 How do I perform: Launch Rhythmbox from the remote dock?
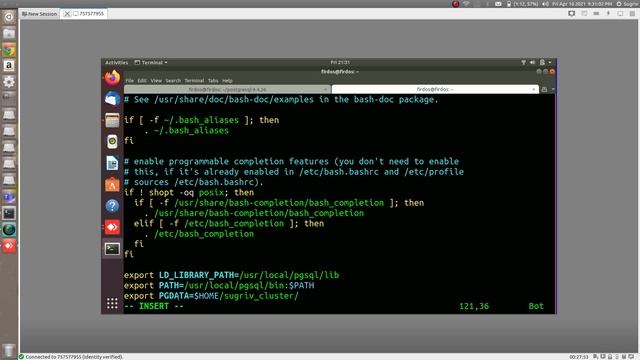pyautogui.click(x=112, y=142)
